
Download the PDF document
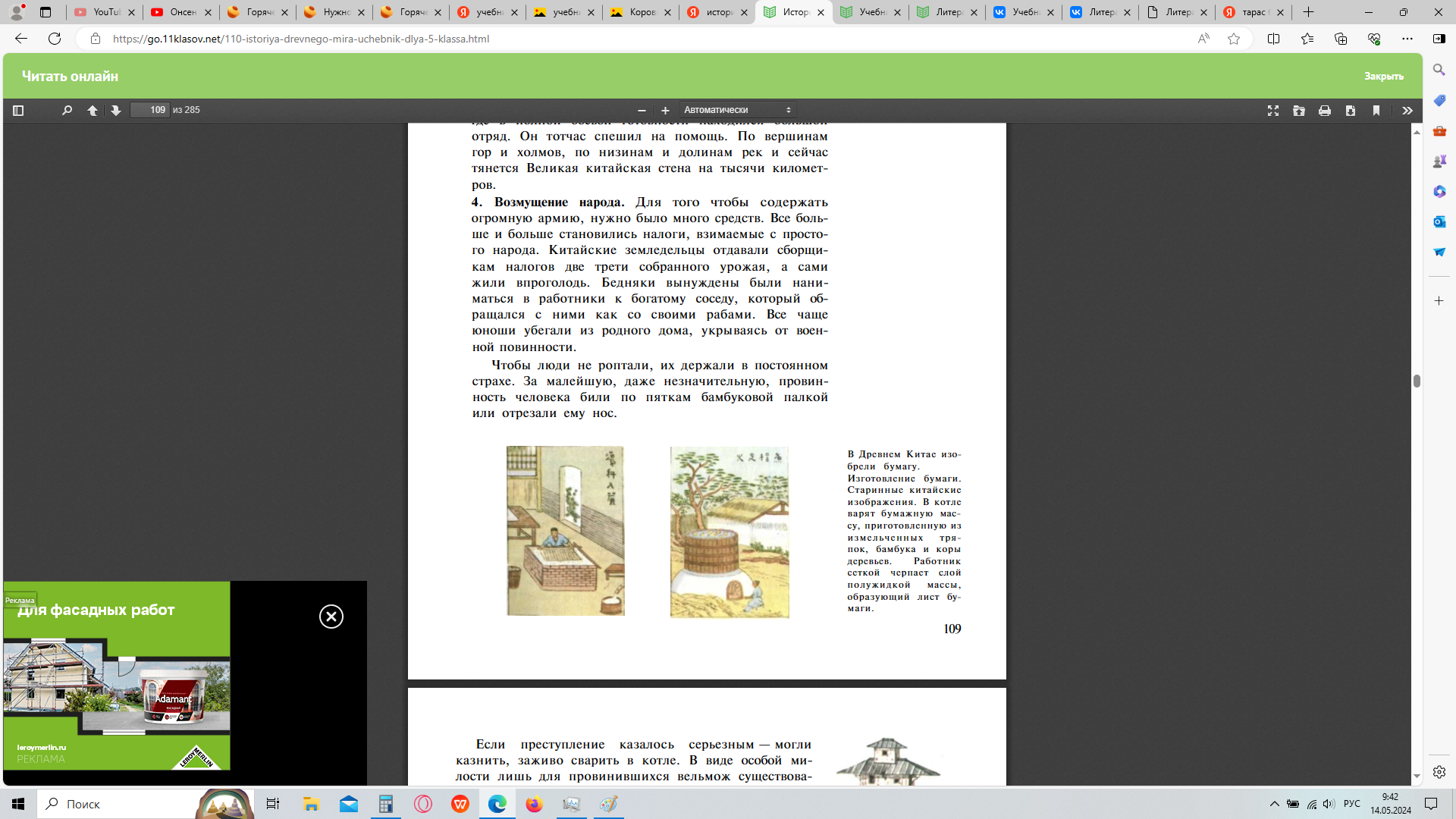[x=1351, y=111]
